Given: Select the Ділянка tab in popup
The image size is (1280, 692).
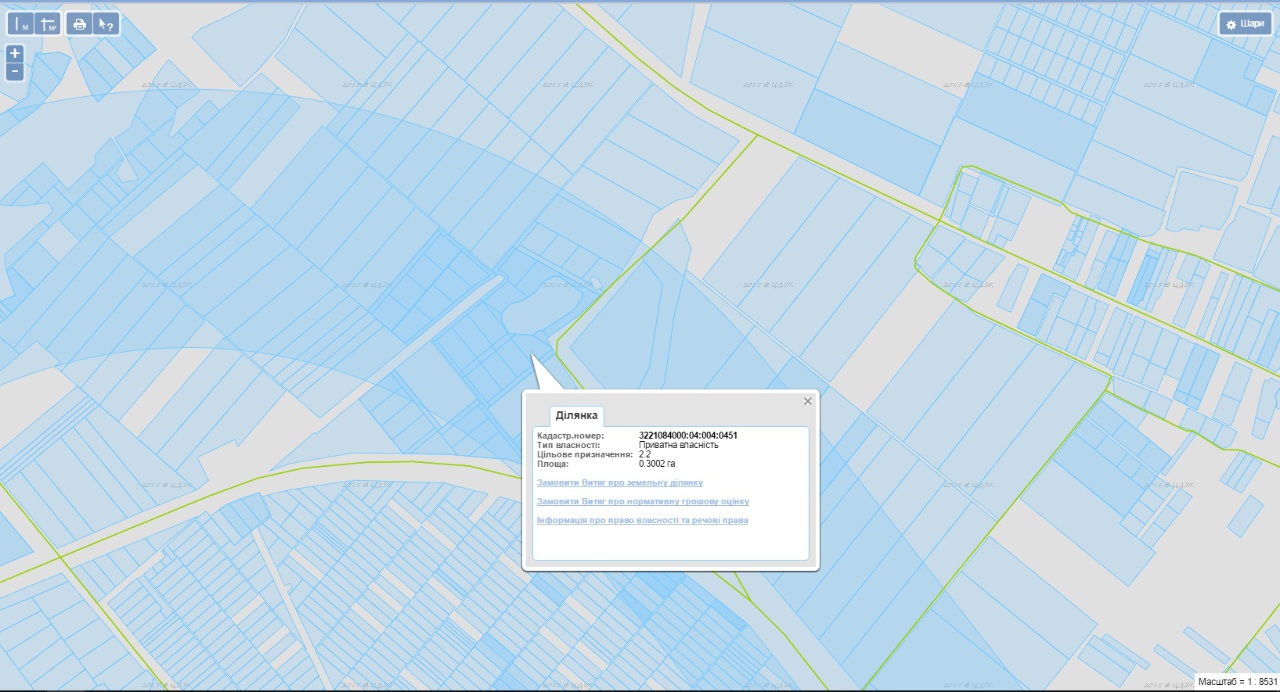Looking at the screenshot, I should click(577, 415).
